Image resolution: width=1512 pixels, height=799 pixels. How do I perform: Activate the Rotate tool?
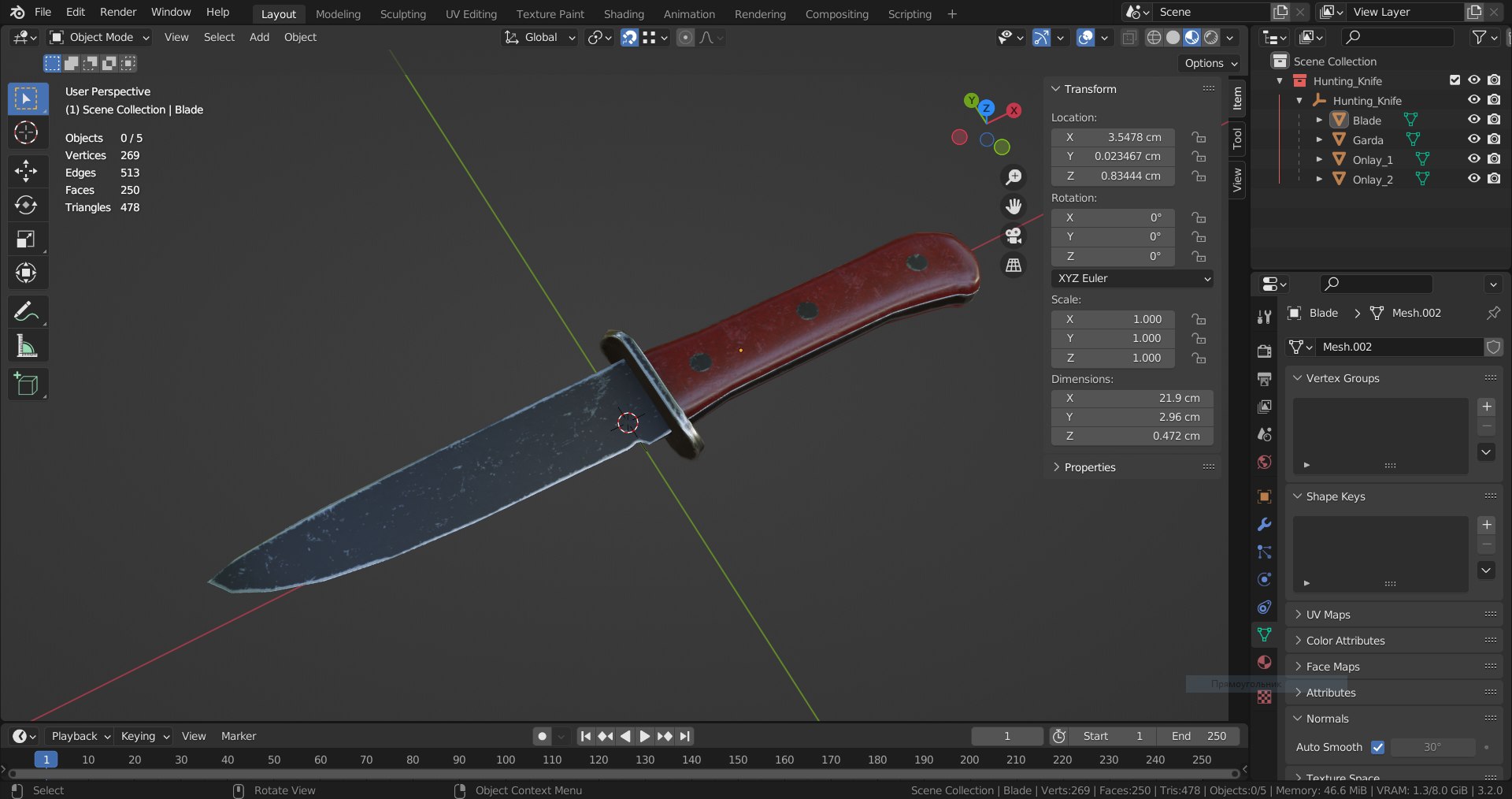click(x=26, y=205)
